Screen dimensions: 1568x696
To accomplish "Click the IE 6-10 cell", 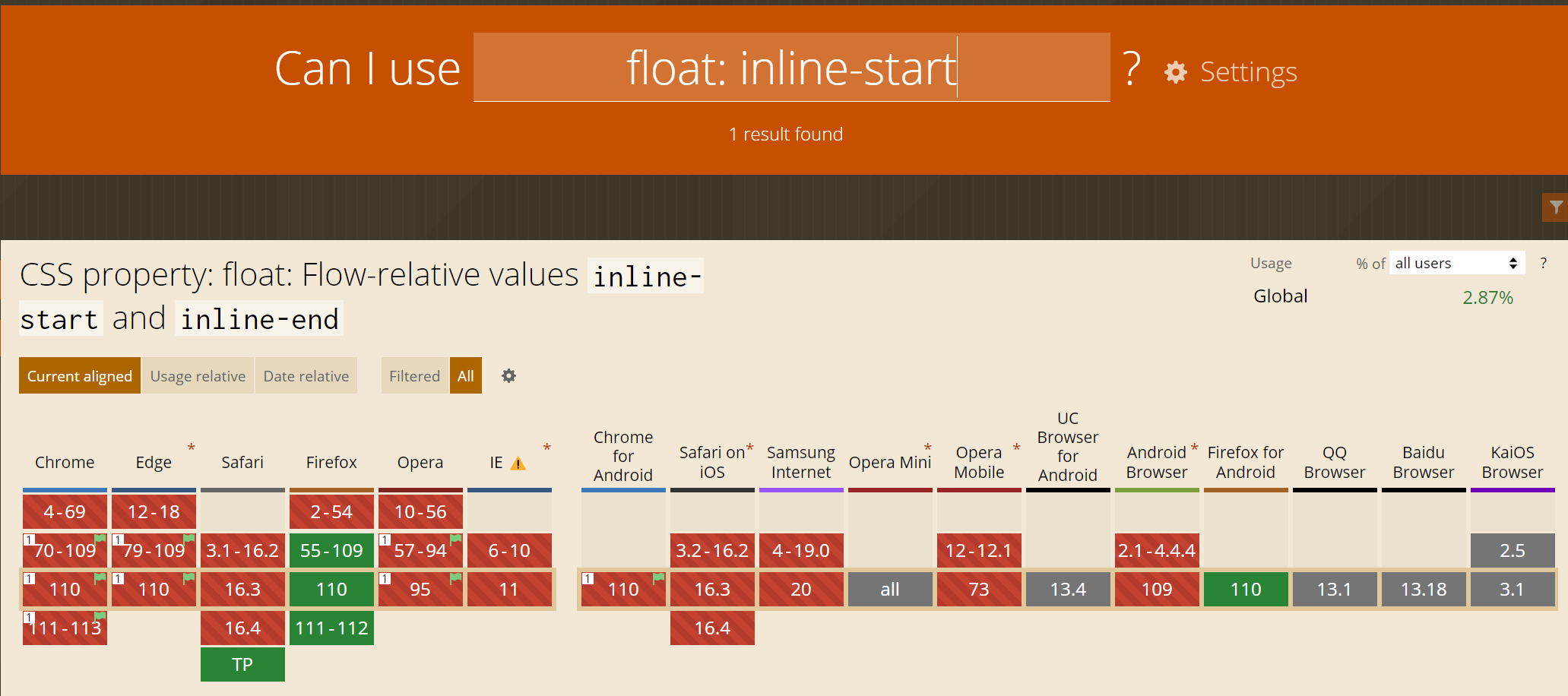I will pyautogui.click(x=509, y=550).
